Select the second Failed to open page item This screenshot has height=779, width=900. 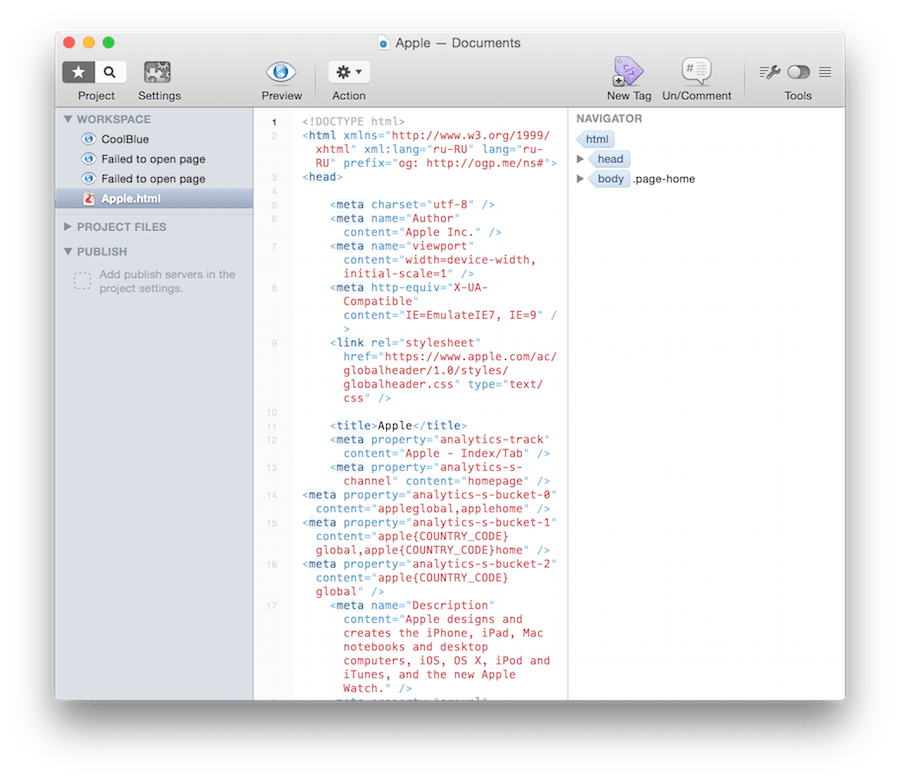point(154,179)
